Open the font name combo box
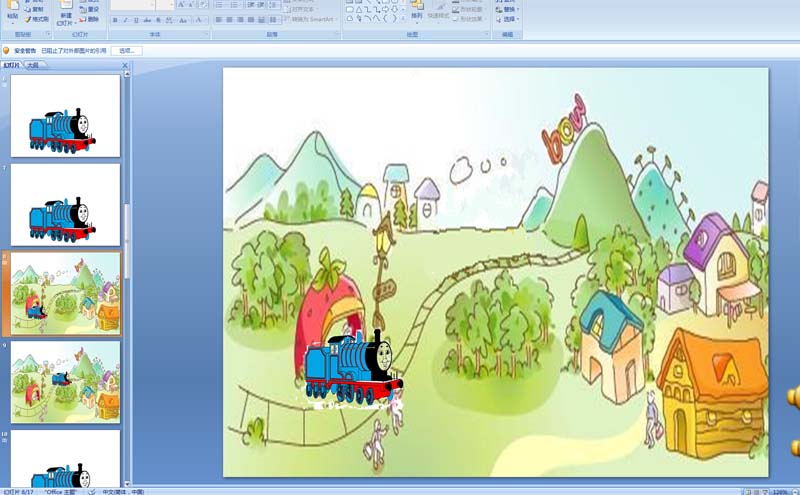 pos(133,5)
